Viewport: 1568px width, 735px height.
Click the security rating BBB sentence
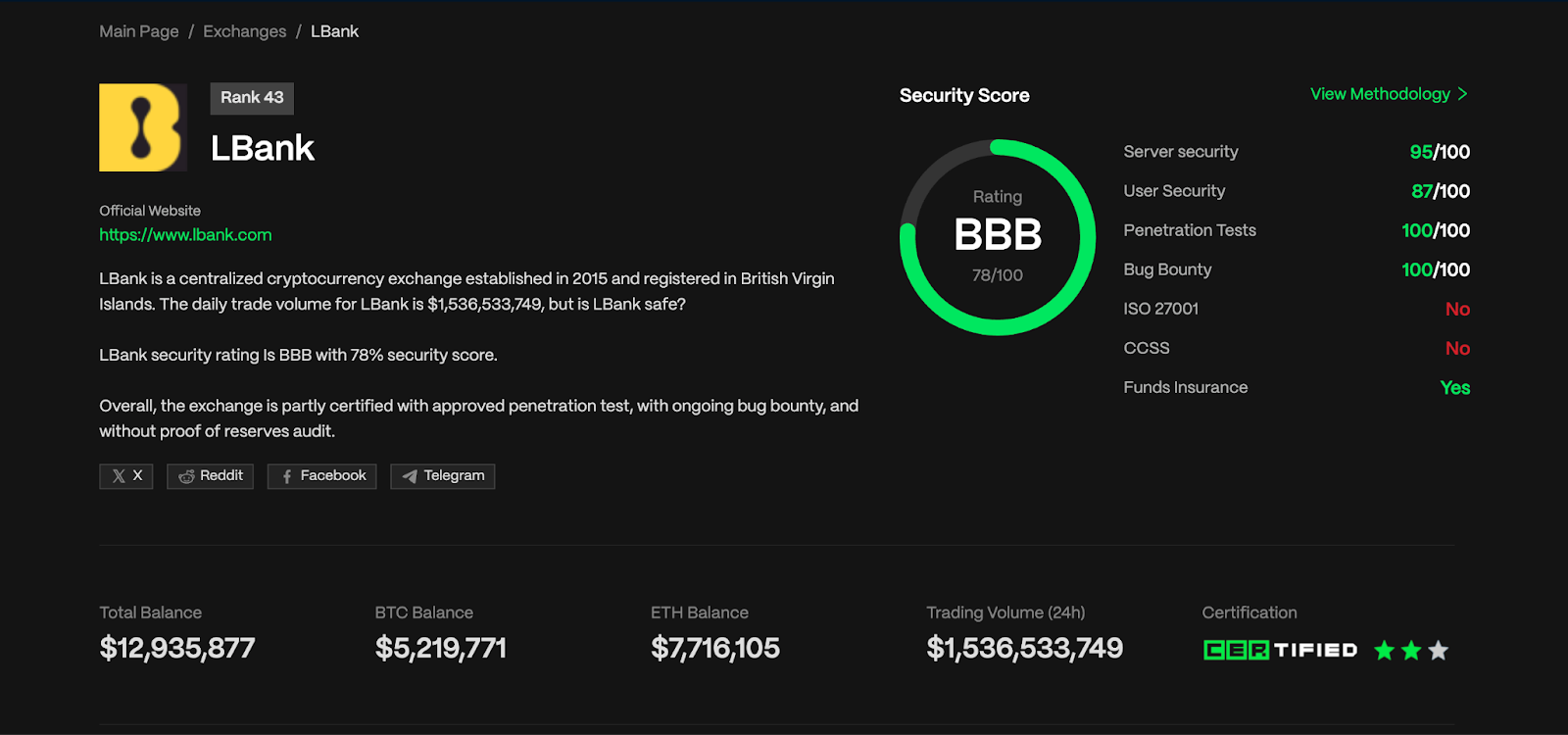[298, 355]
